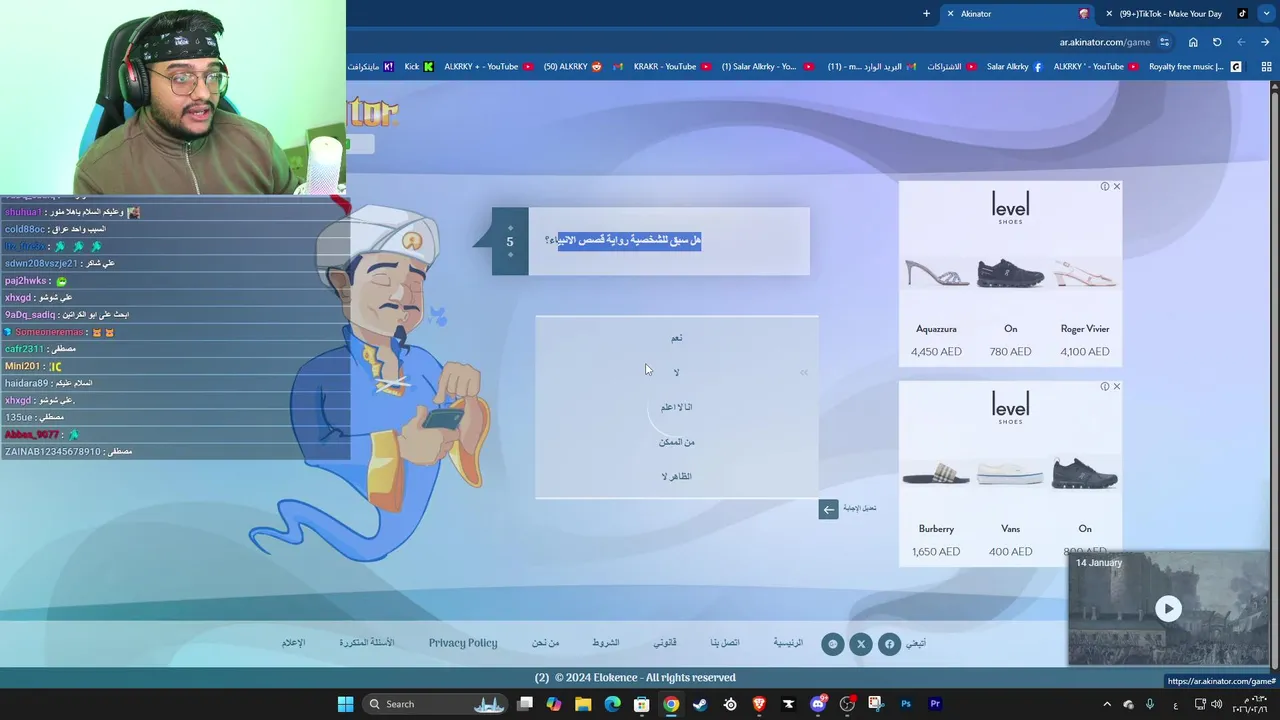Answer نعم (Yes) to Akinator
Screen dimensions: 1280x720
click(677, 338)
